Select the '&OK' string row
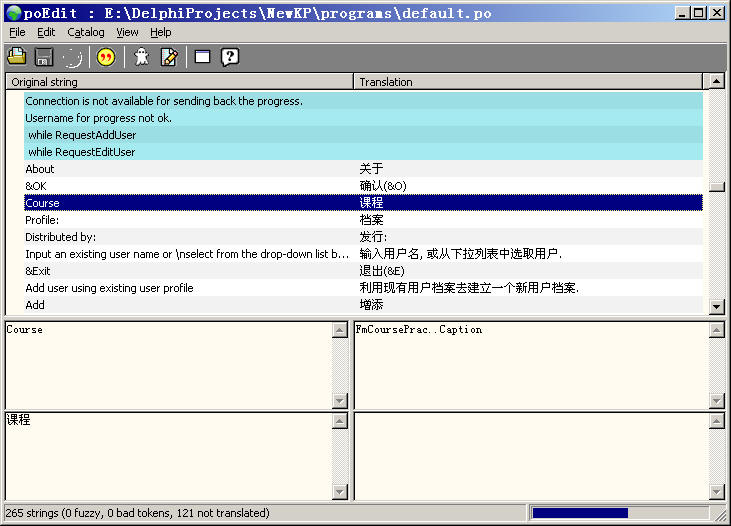This screenshot has height=526, width=731. tap(363, 186)
